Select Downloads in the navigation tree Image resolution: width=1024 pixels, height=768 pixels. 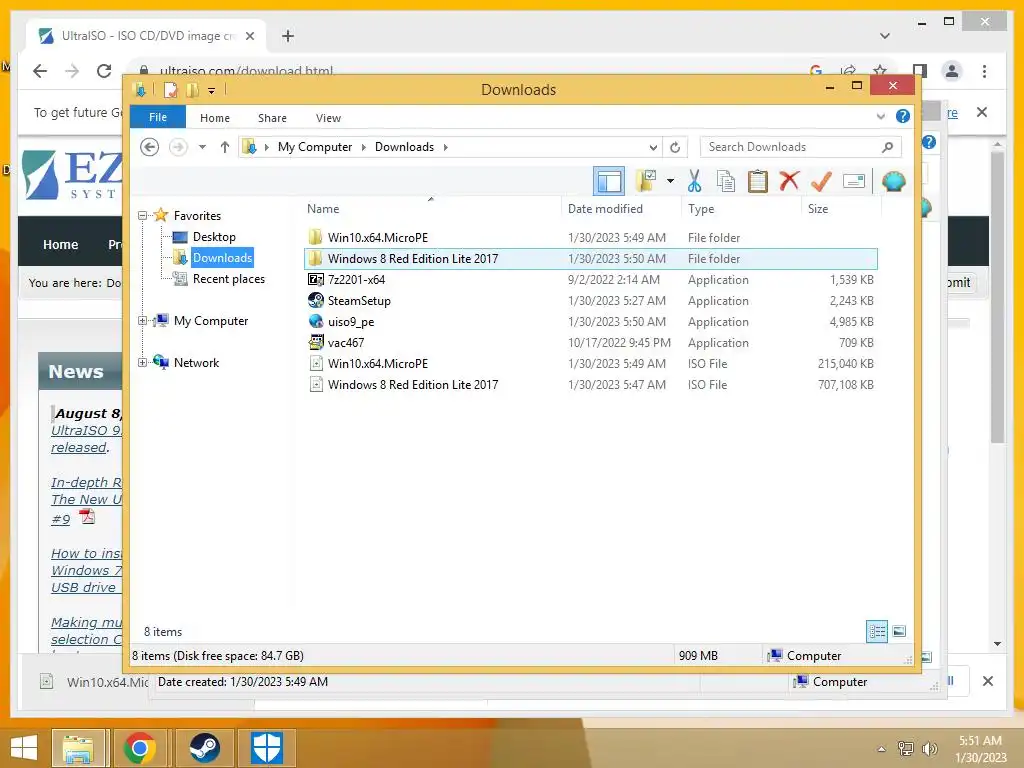(222, 257)
